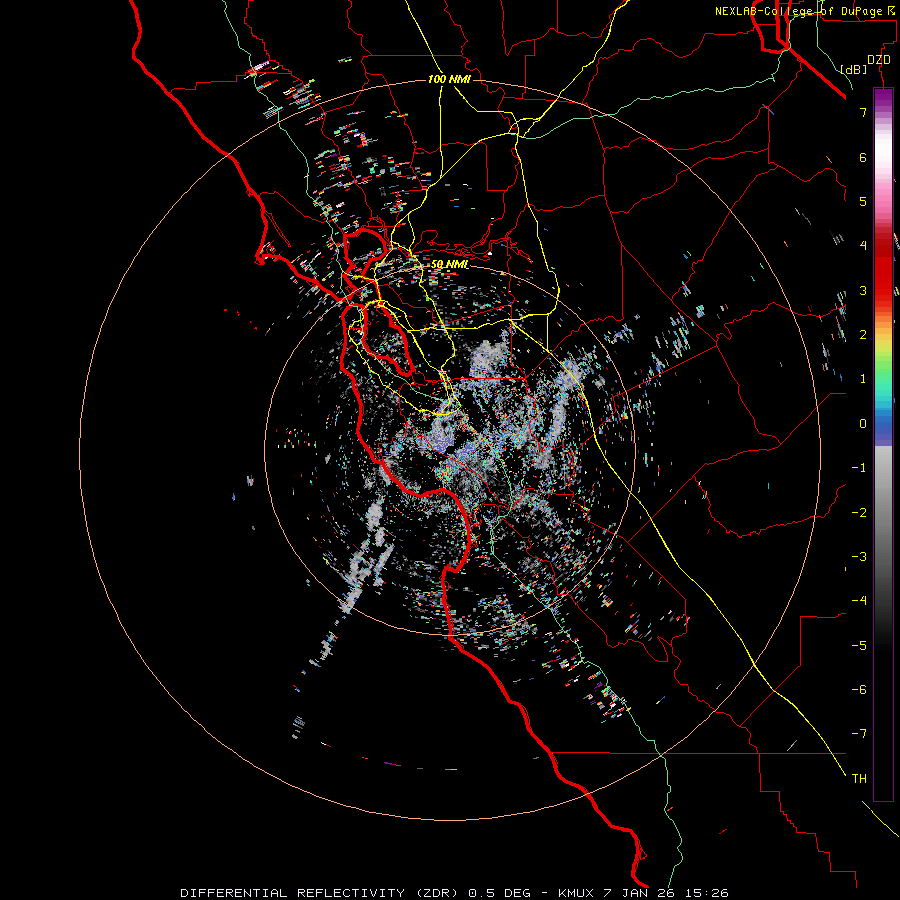Viewport: 900px width, 900px height.
Task: Click the 7 dB tick label on the scale
Action: click(x=863, y=112)
